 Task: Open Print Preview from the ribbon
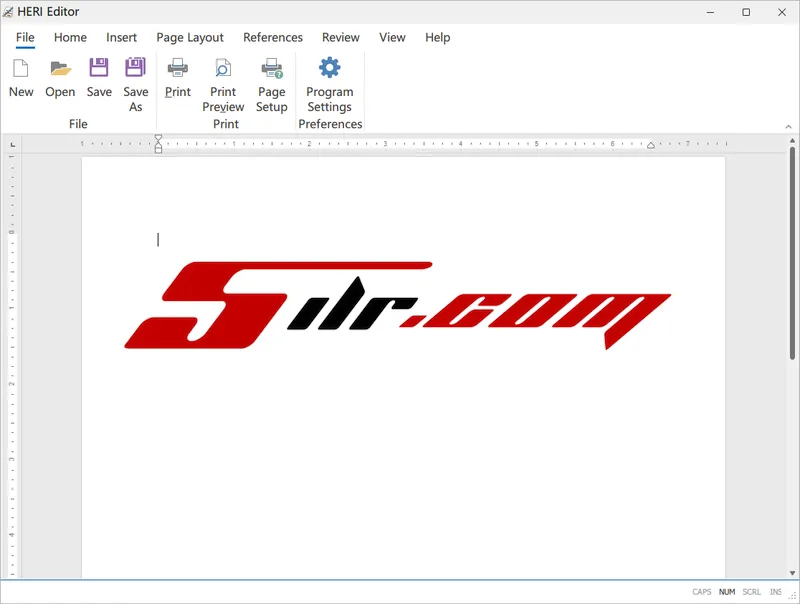pyautogui.click(x=223, y=68)
